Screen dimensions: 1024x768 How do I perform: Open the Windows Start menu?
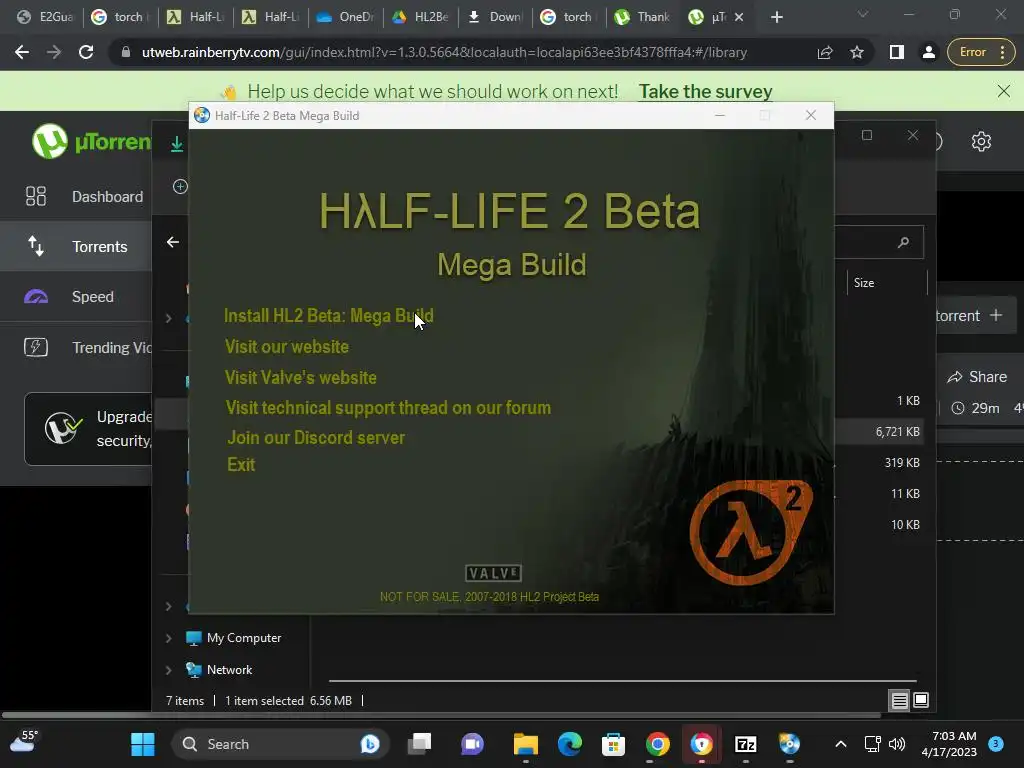pos(142,744)
